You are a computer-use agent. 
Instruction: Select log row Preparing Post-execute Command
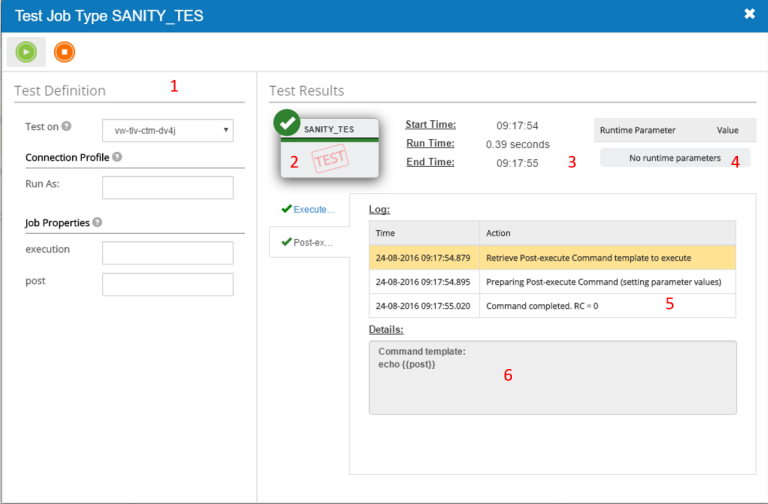click(x=552, y=282)
